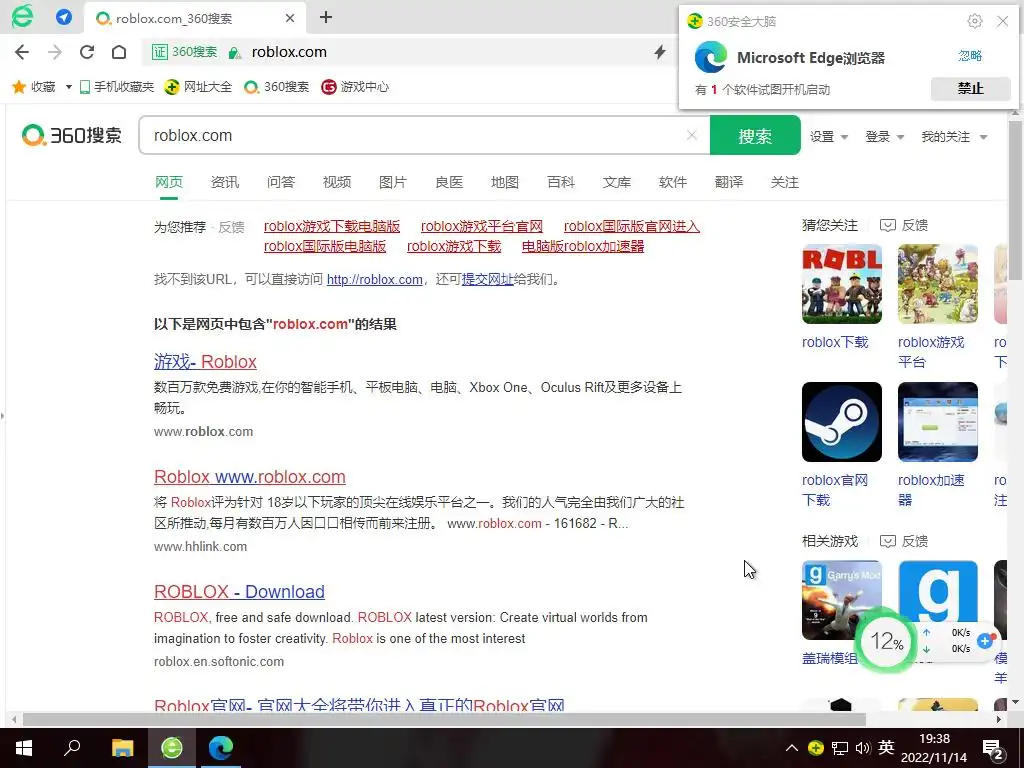Click the http://roblox.com direct link
Viewport: 1024px width, 768px height.
375,280
